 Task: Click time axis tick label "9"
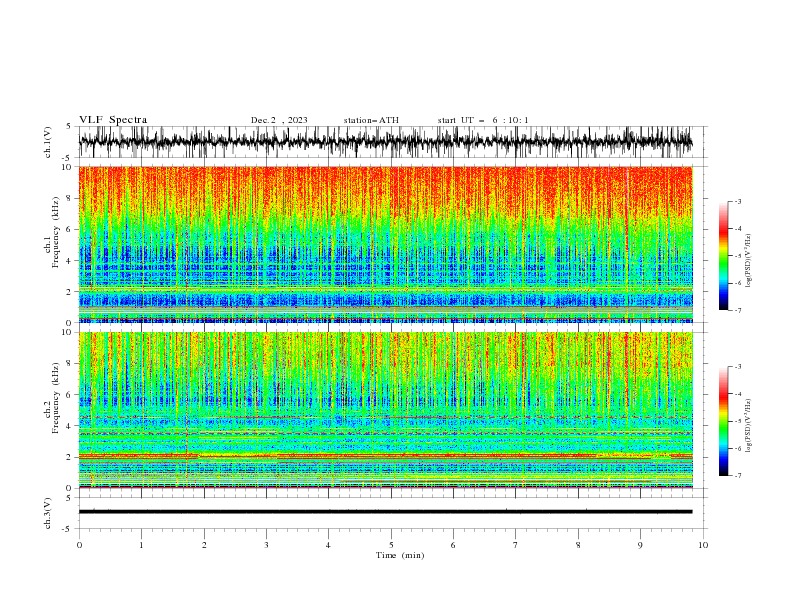coord(640,545)
